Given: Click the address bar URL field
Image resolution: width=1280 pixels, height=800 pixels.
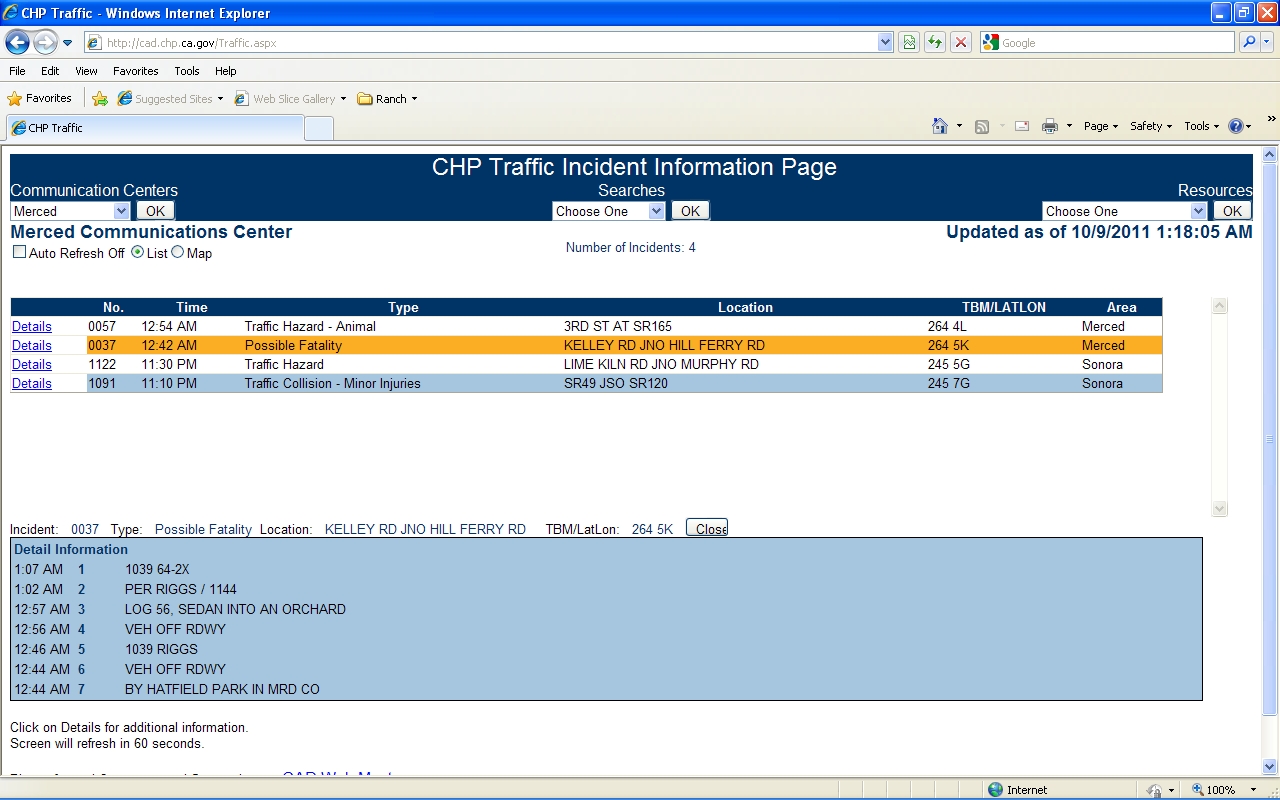Looking at the screenshot, I should click(x=480, y=43).
